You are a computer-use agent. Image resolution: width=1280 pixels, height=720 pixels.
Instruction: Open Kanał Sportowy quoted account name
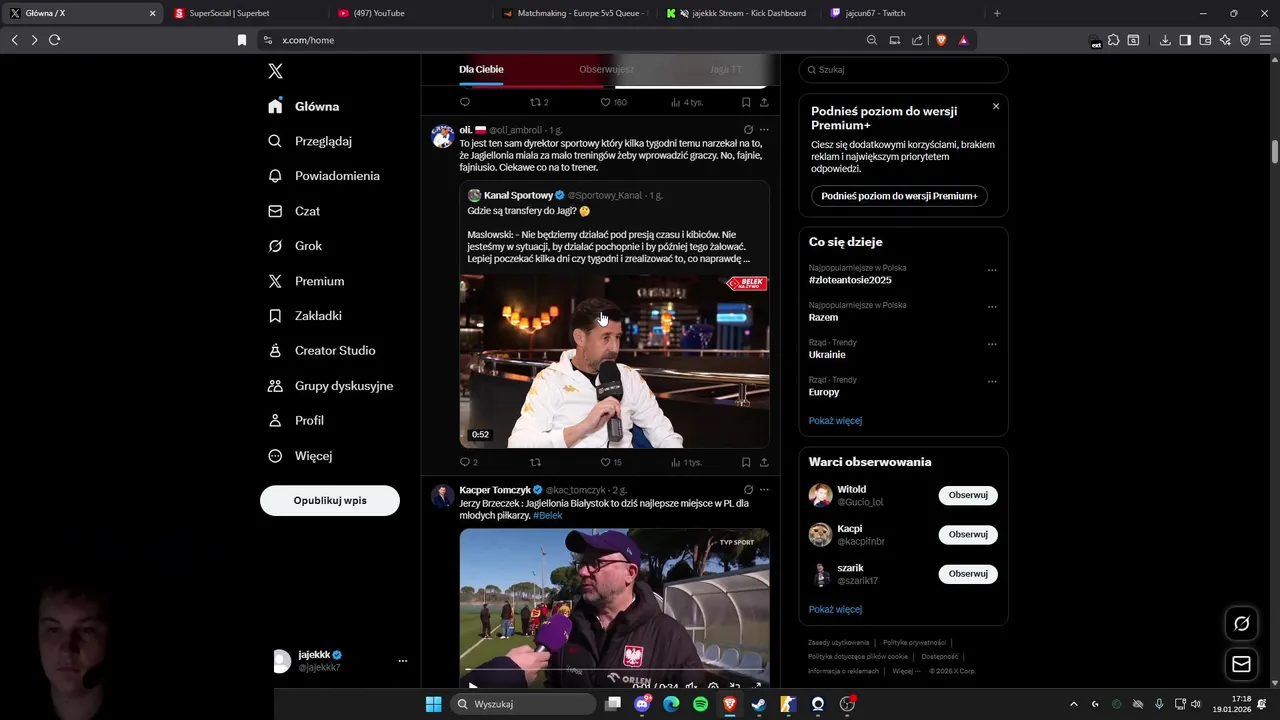[x=518, y=195]
